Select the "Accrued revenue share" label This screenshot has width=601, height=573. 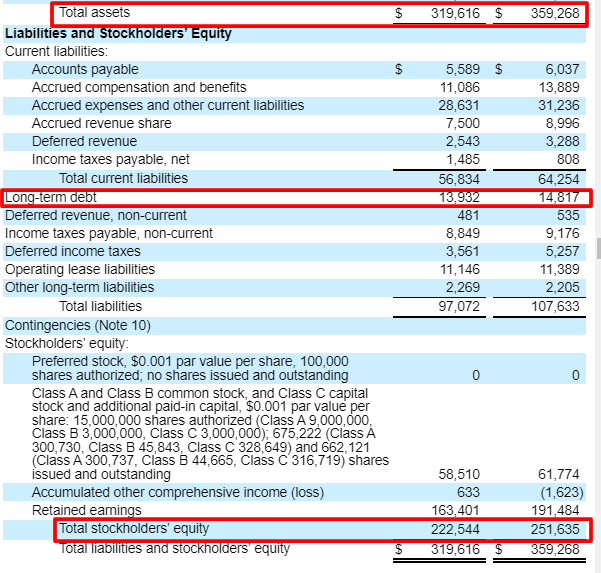pyautogui.click(x=101, y=123)
